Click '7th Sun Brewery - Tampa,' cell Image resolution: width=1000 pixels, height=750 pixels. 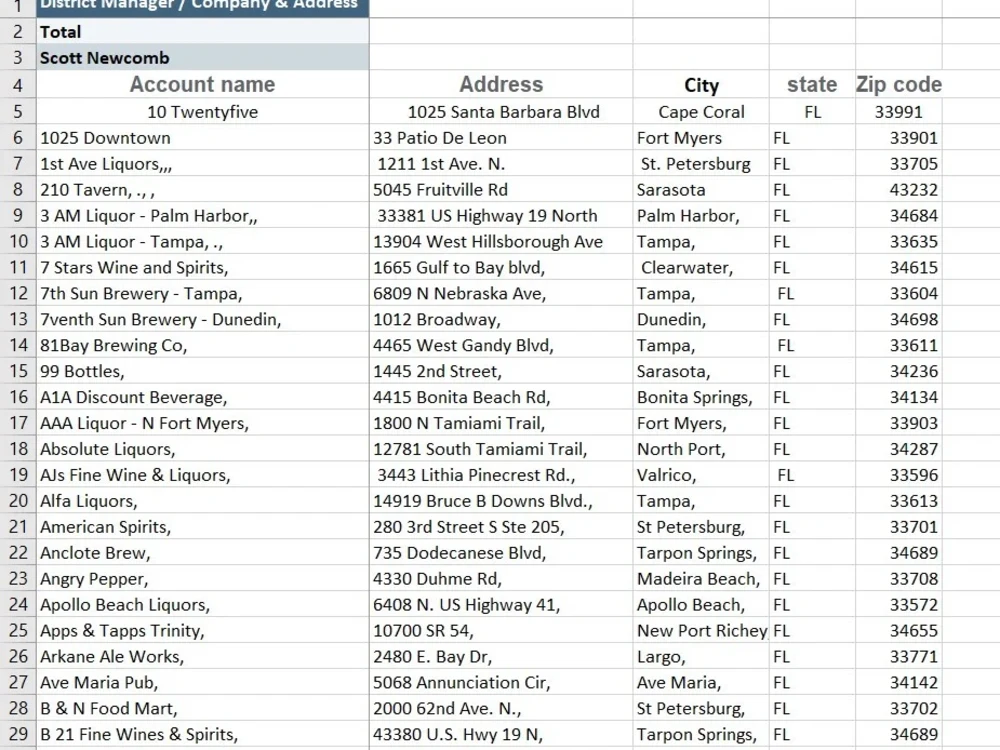point(202,293)
